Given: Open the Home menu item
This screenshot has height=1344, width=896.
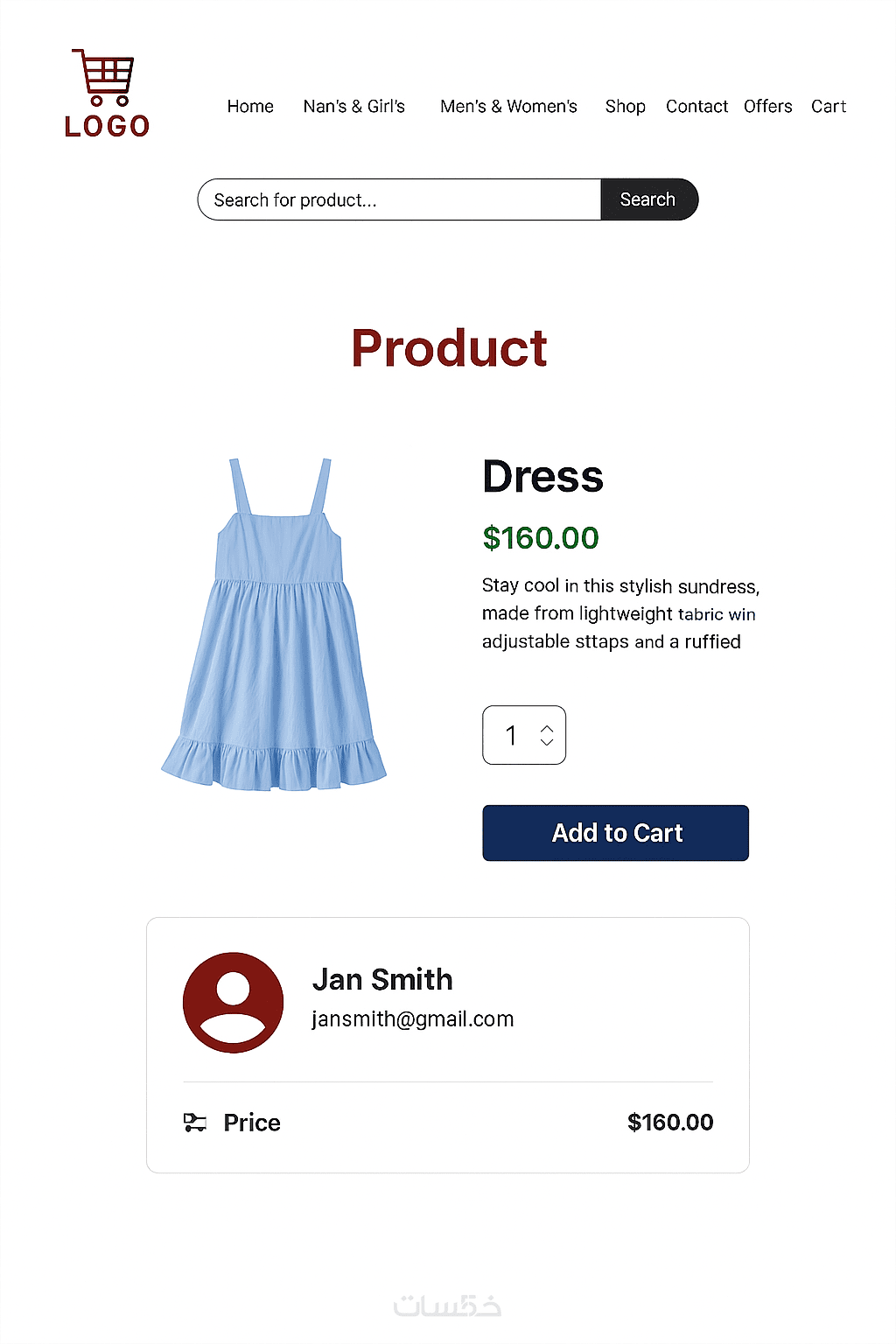Looking at the screenshot, I should pos(250,107).
